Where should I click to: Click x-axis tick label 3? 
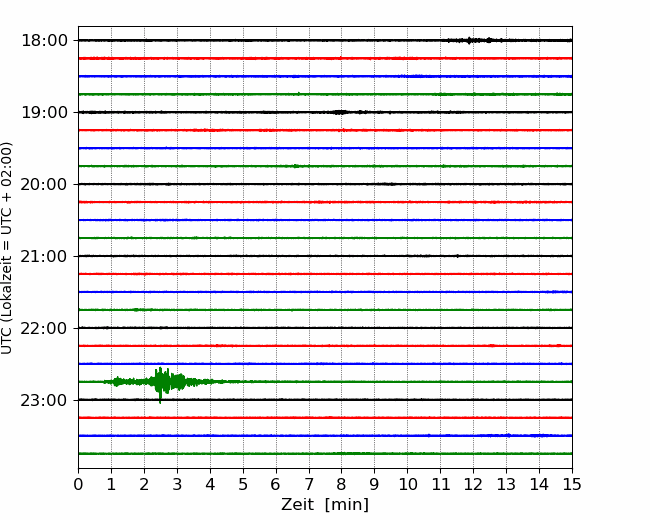click(x=177, y=484)
